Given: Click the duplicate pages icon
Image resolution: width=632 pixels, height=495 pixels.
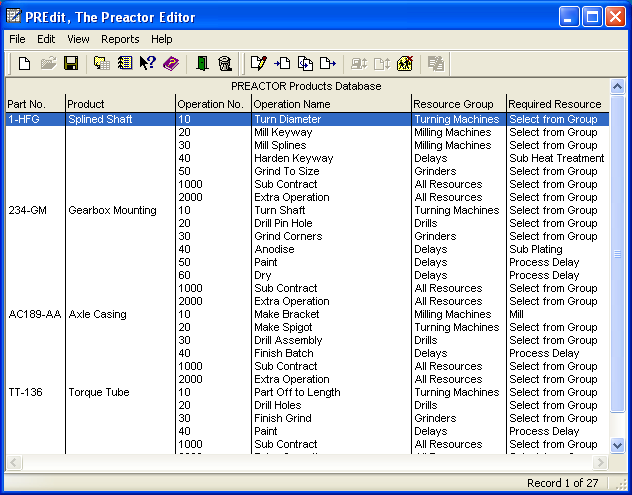Looking at the screenshot, I should click(x=305, y=63).
